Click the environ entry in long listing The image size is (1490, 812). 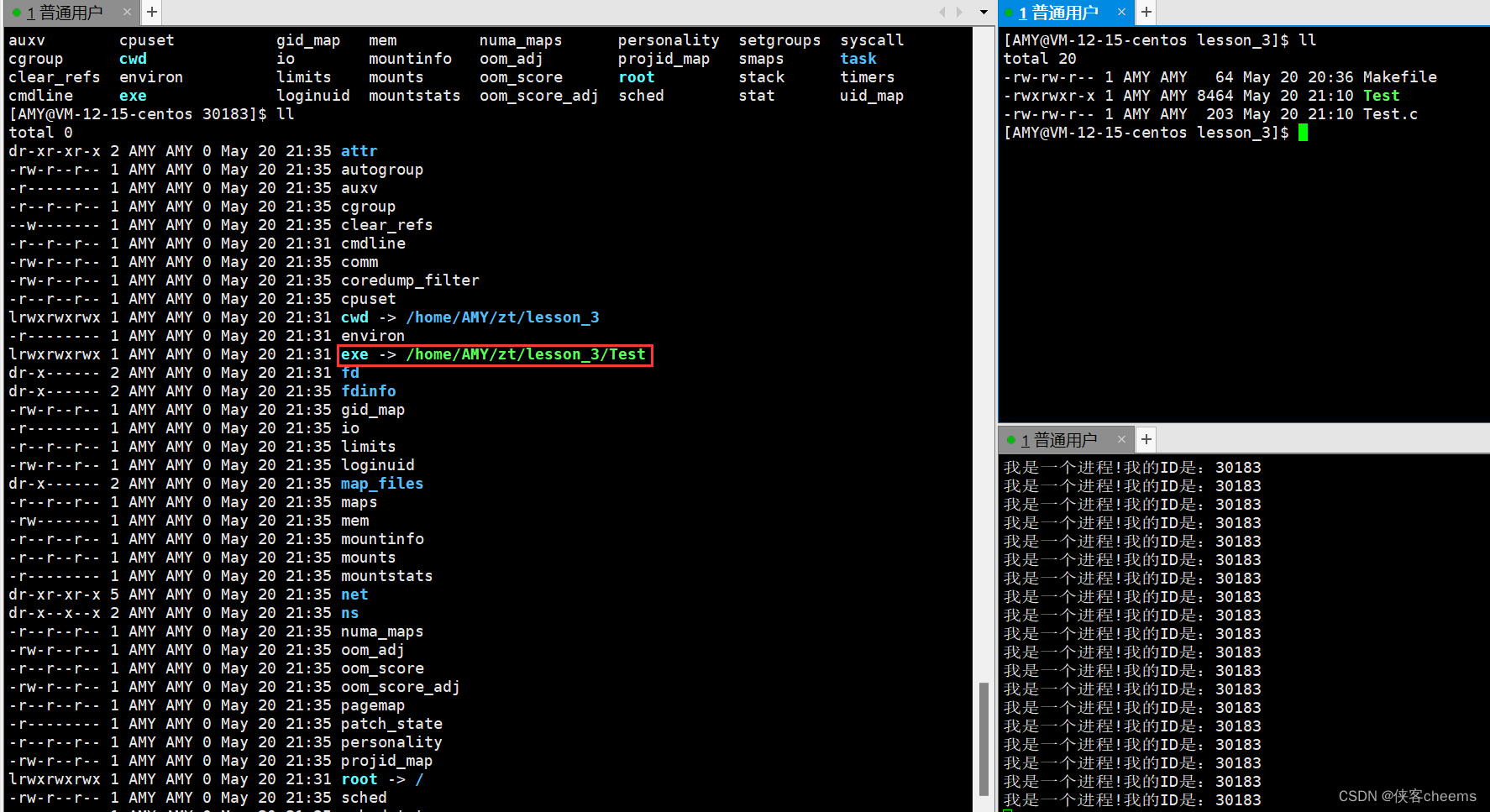pos(373,336)
